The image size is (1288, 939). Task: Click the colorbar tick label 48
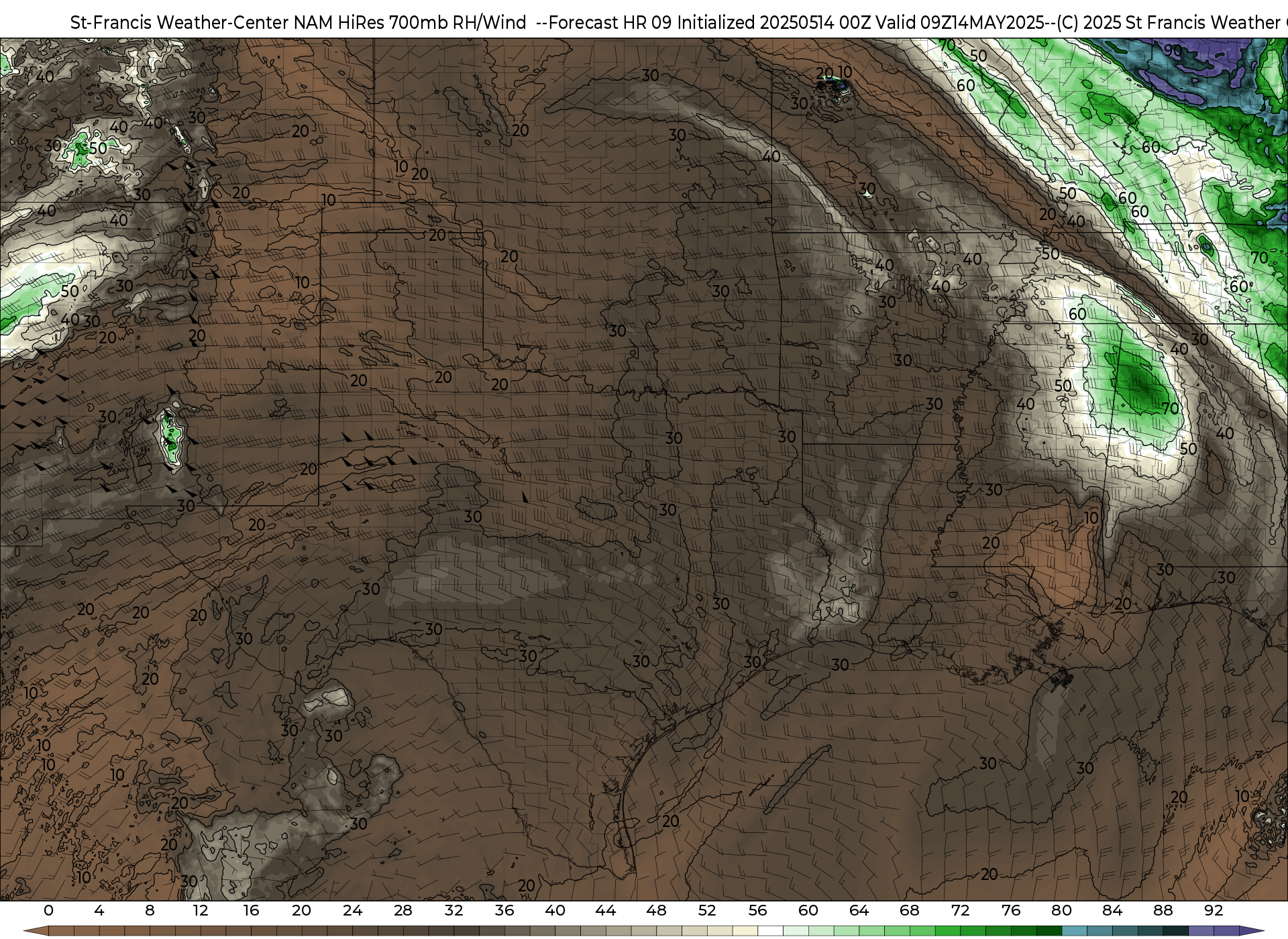pos(656,911)
